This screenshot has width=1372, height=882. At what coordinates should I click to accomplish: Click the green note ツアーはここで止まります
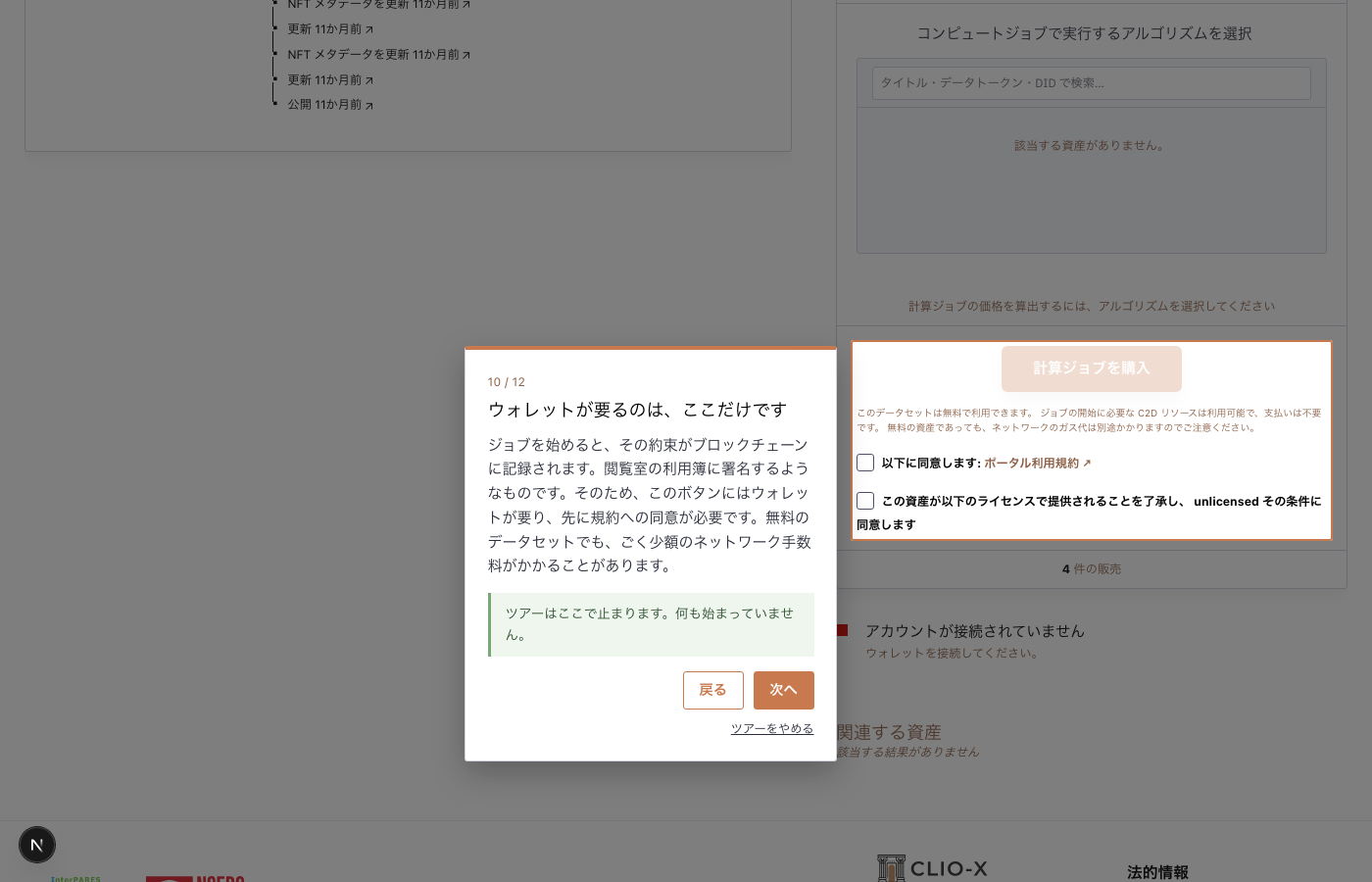651,624
